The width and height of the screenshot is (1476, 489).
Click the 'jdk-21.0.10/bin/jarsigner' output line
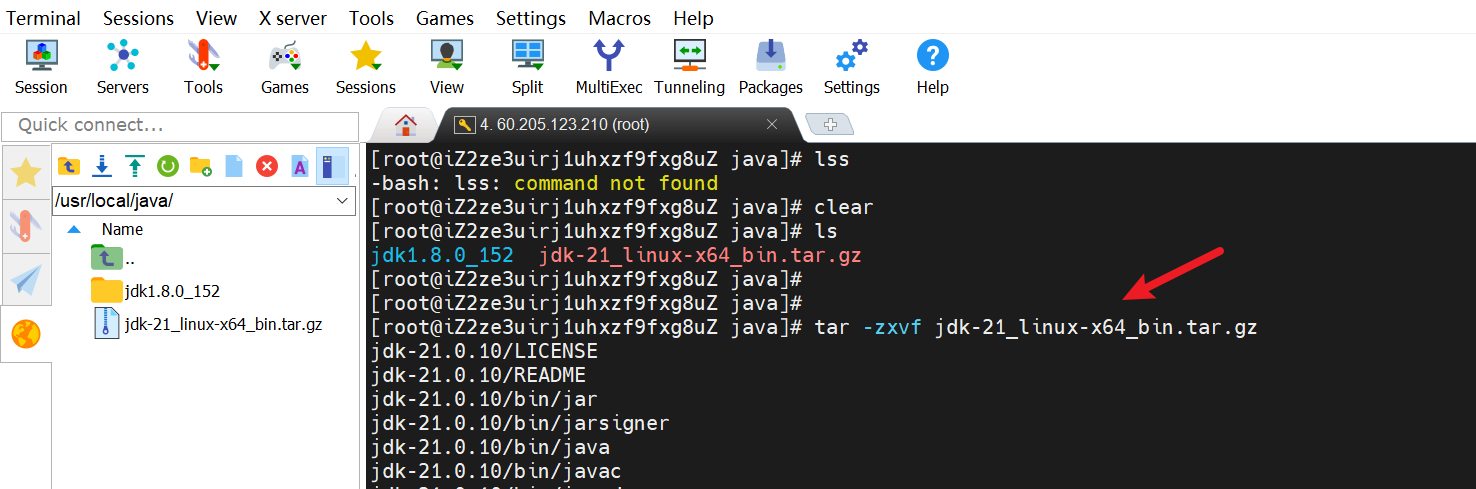(x=519, y=423)
